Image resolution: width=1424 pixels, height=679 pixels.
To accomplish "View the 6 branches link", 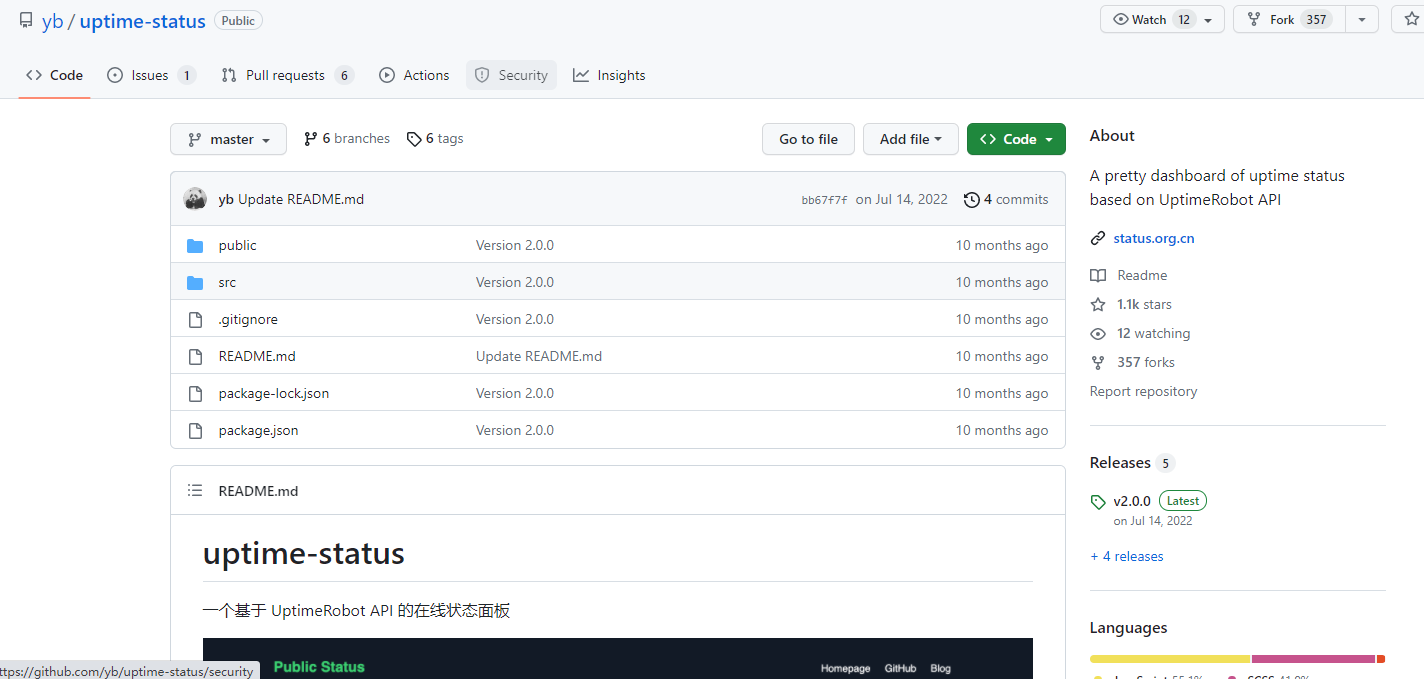I will pos(347,139).
